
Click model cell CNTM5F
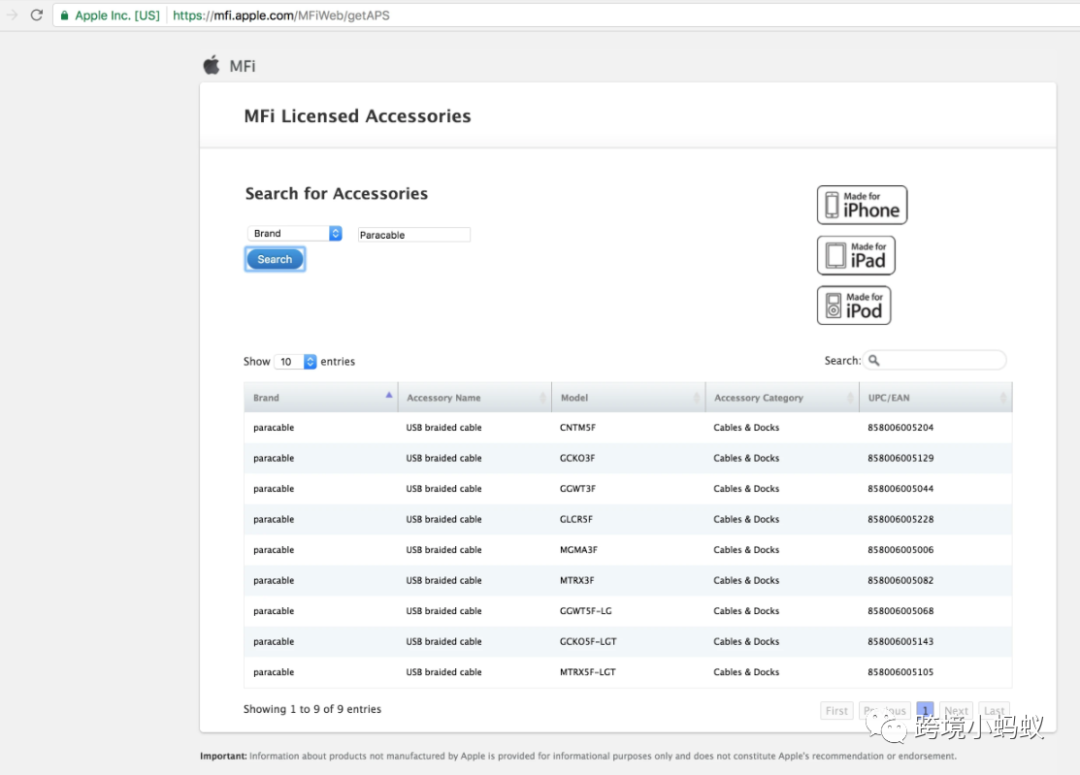click(578, 428)
